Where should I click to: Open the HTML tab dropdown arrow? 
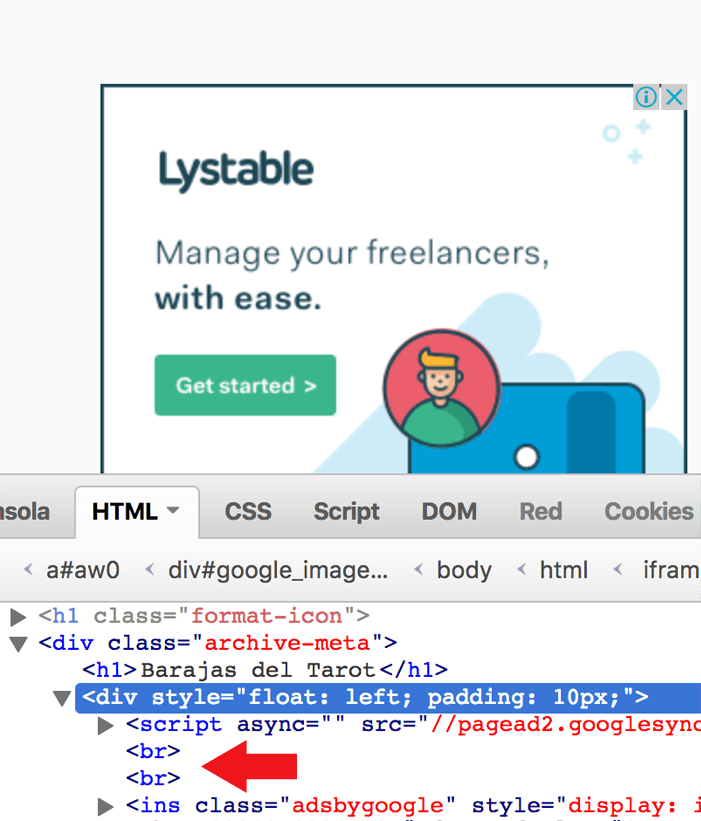point(173,509)
